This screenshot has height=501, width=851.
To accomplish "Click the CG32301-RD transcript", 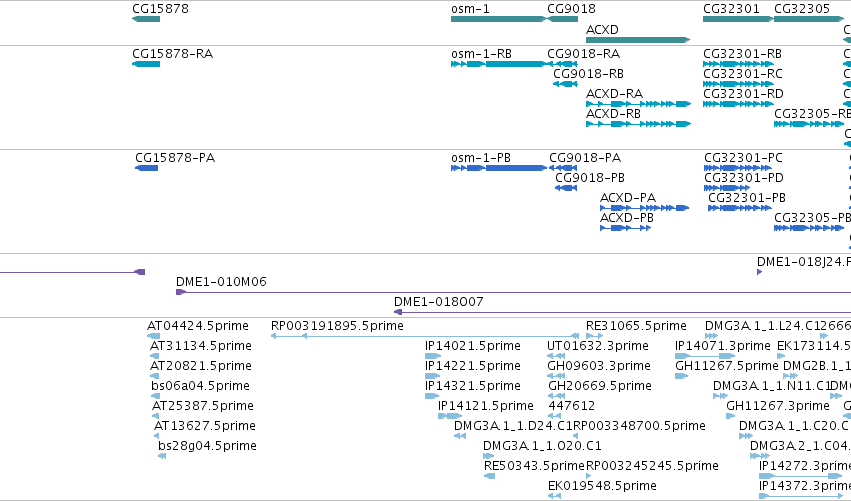I will click(738, 104).
